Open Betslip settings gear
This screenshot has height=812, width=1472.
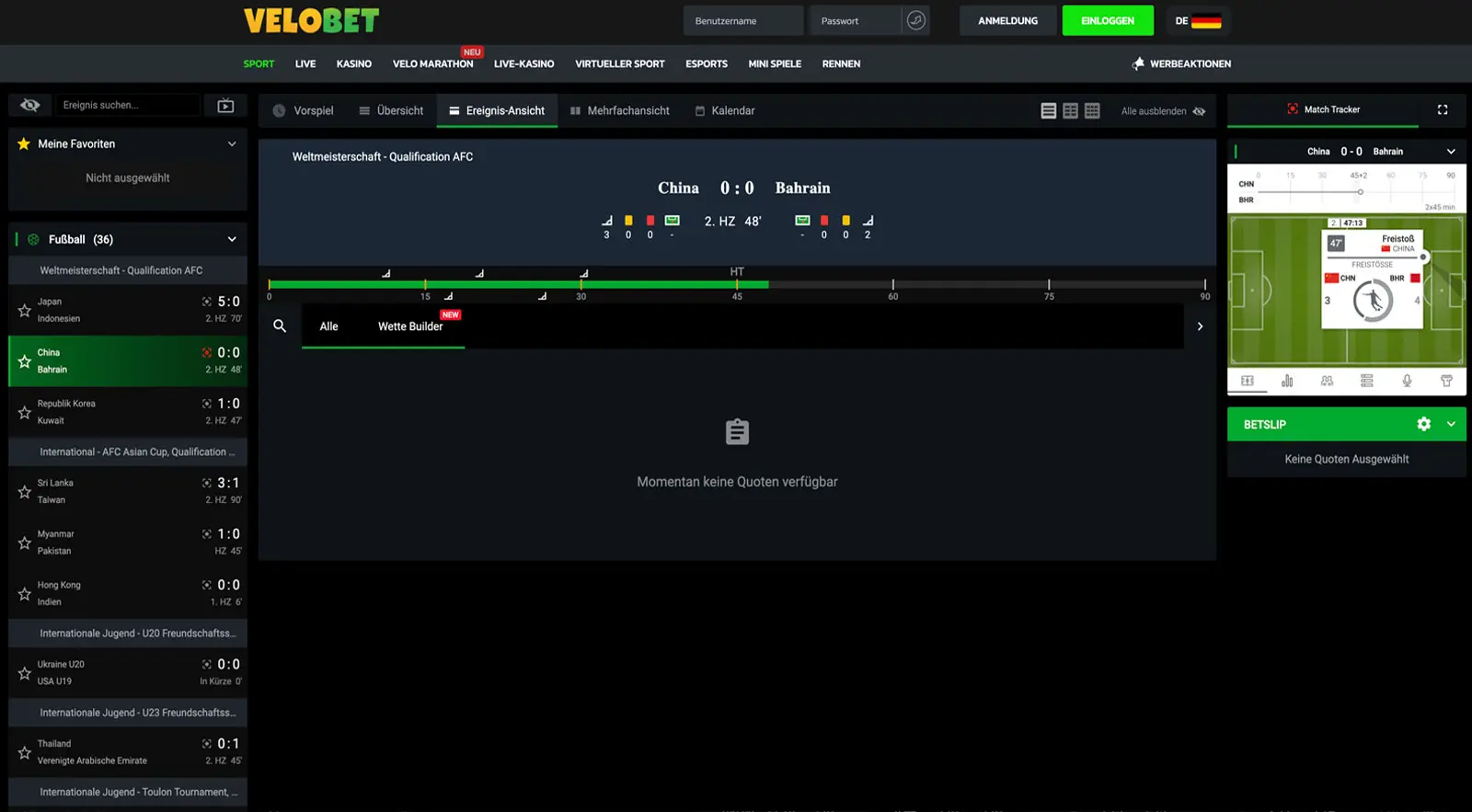[x=1423, y=424]
